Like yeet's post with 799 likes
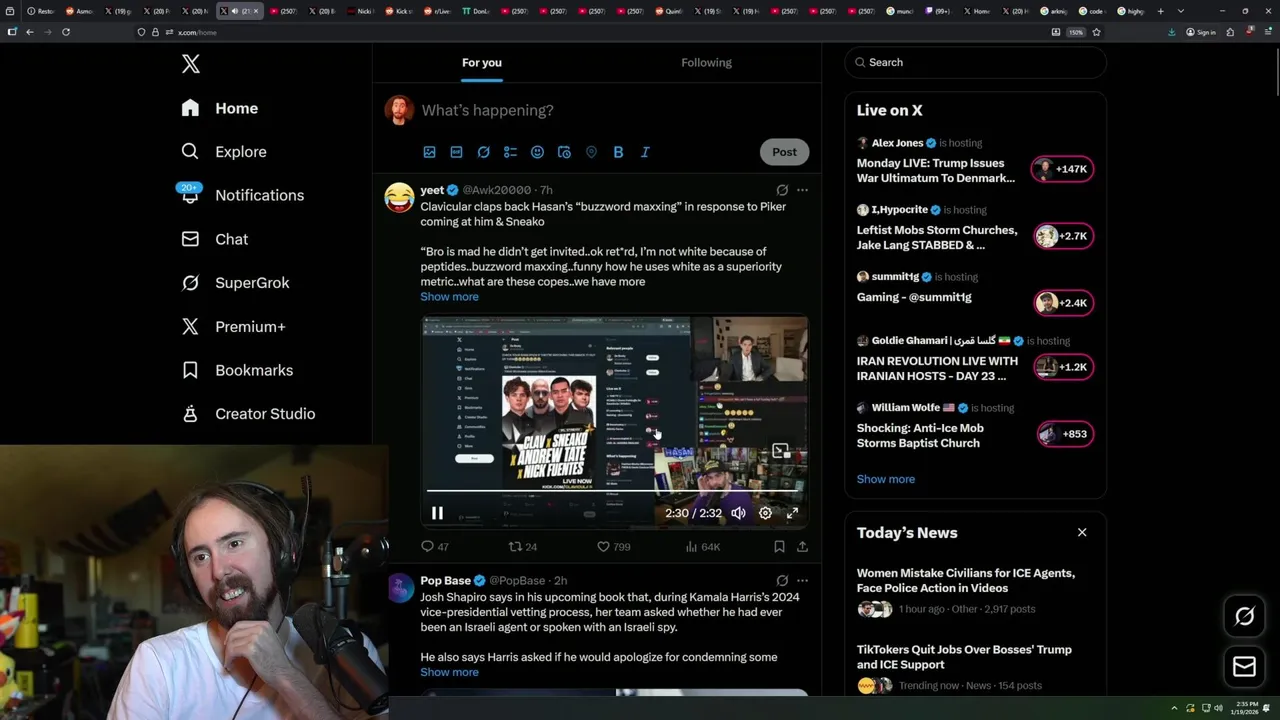Image resolution: width=1280 pixels, height=720 pixels. click(613, 547)
